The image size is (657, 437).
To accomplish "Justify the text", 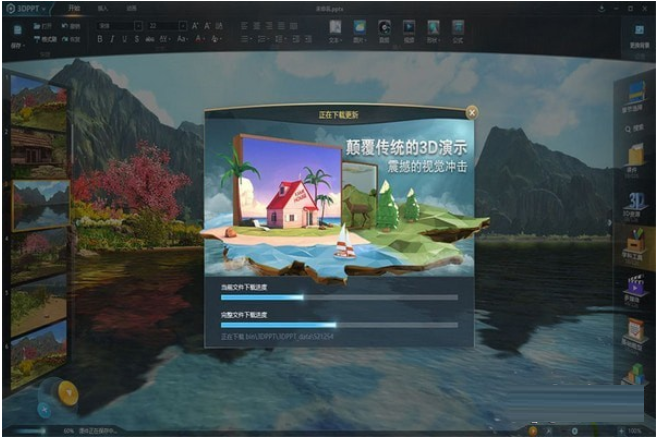I will 282,26.
